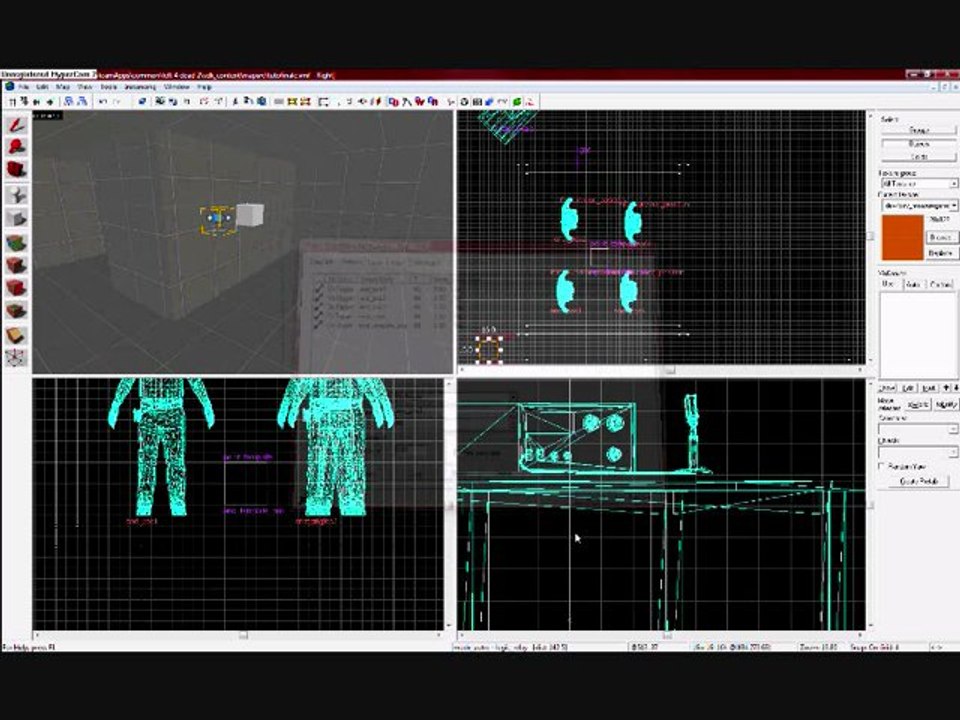Open the Map menu

(62, 87)
